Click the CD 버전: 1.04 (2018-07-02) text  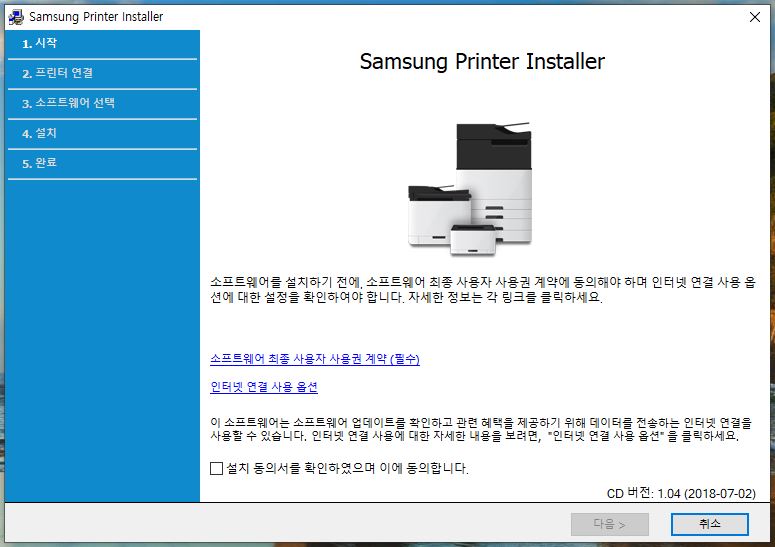(681, 493)
